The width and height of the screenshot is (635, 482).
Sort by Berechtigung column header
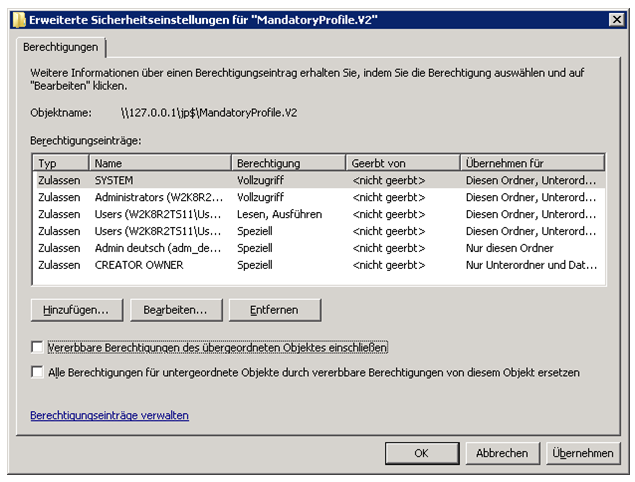point(288,163)
